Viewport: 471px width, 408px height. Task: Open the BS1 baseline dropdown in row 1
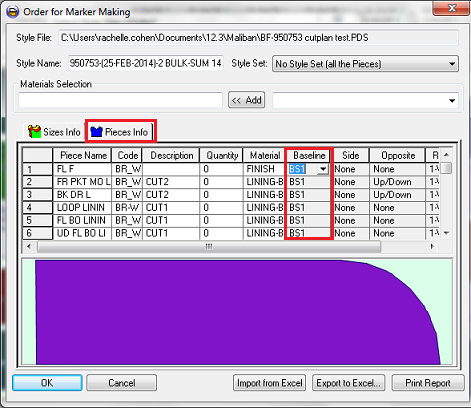(323, 169)
